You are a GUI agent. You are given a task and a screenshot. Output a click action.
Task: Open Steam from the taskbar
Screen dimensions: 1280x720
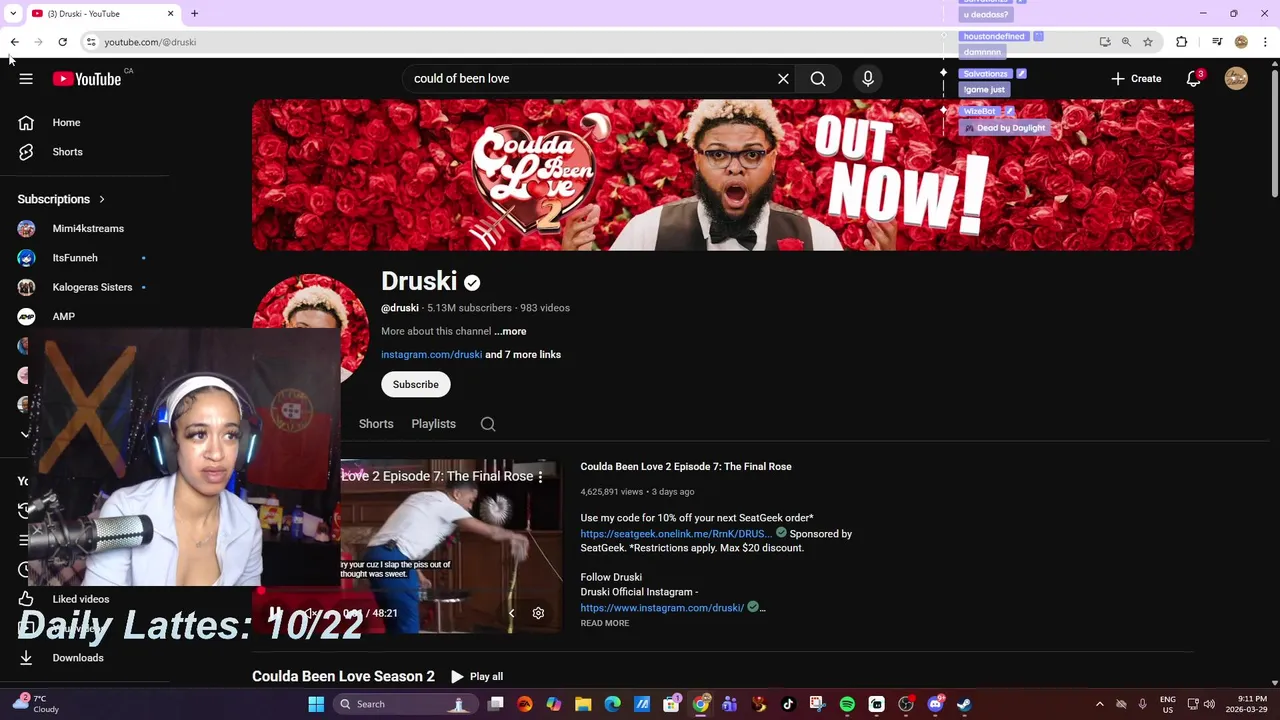pos(964,704)
